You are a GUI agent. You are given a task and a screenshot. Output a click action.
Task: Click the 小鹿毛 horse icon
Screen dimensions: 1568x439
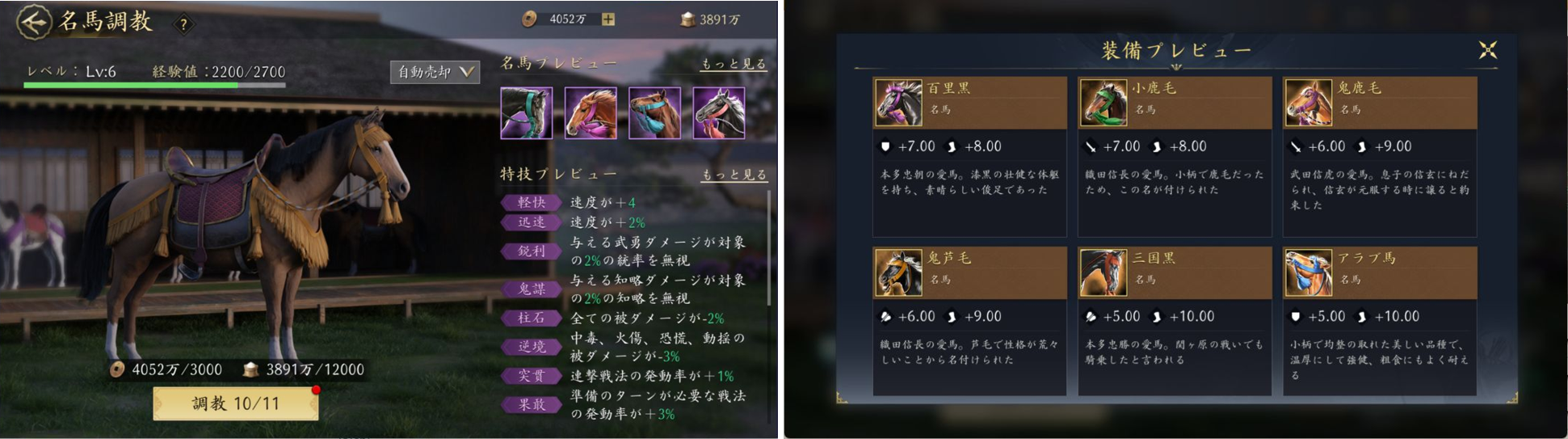click(x=1103, y=103)
